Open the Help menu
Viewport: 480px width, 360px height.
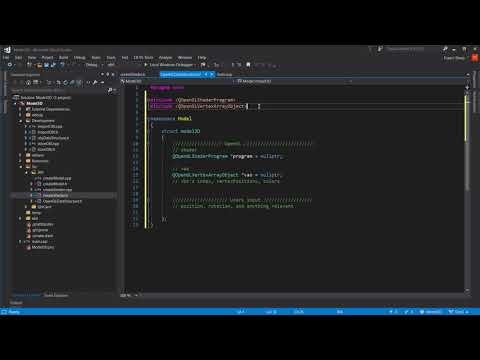(x=202, y=57)
